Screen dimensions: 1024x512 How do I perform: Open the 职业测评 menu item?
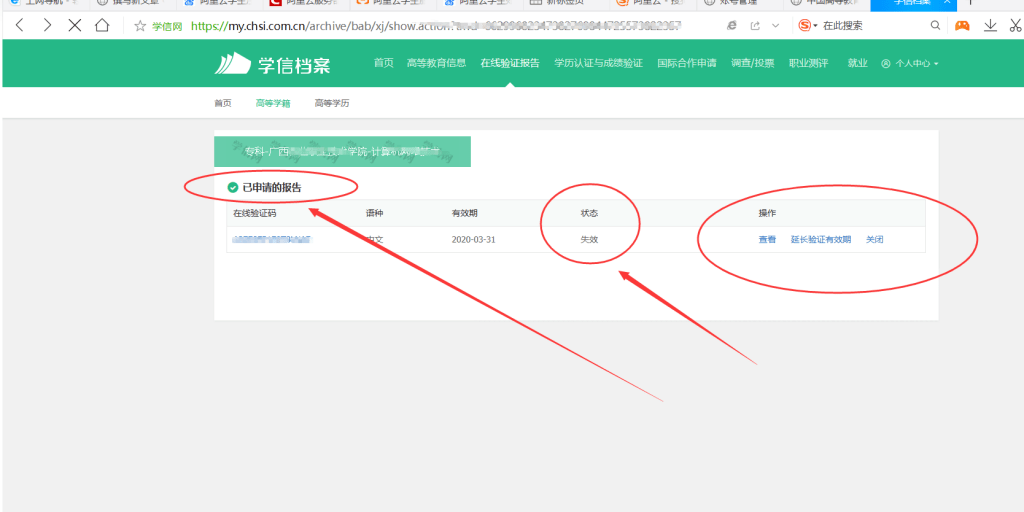(808, 63)
